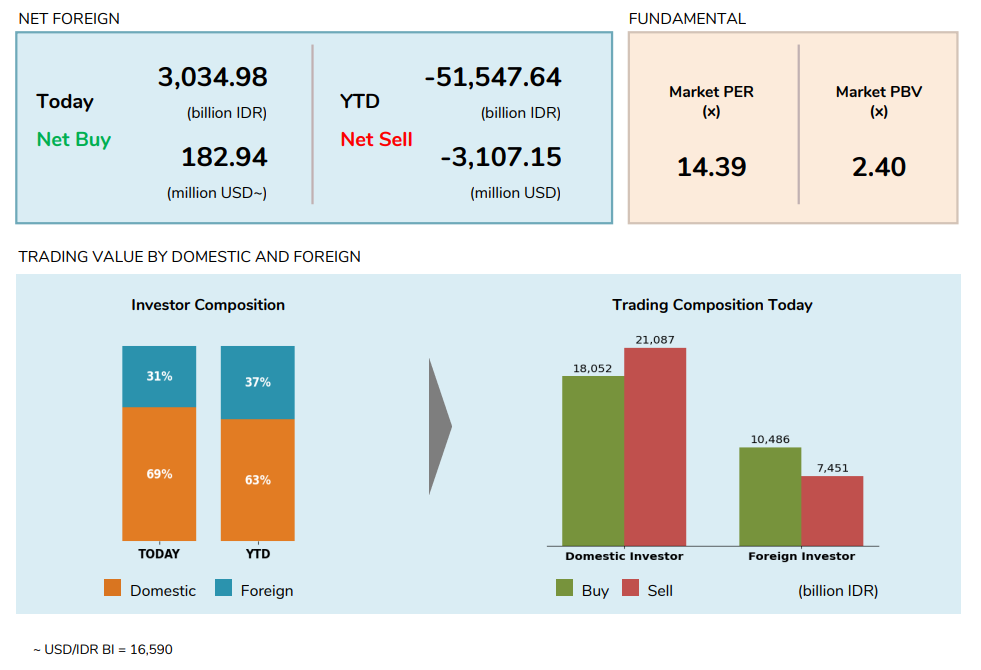Click the Foreign Investor buy bar 10,486

coord(770,496)
